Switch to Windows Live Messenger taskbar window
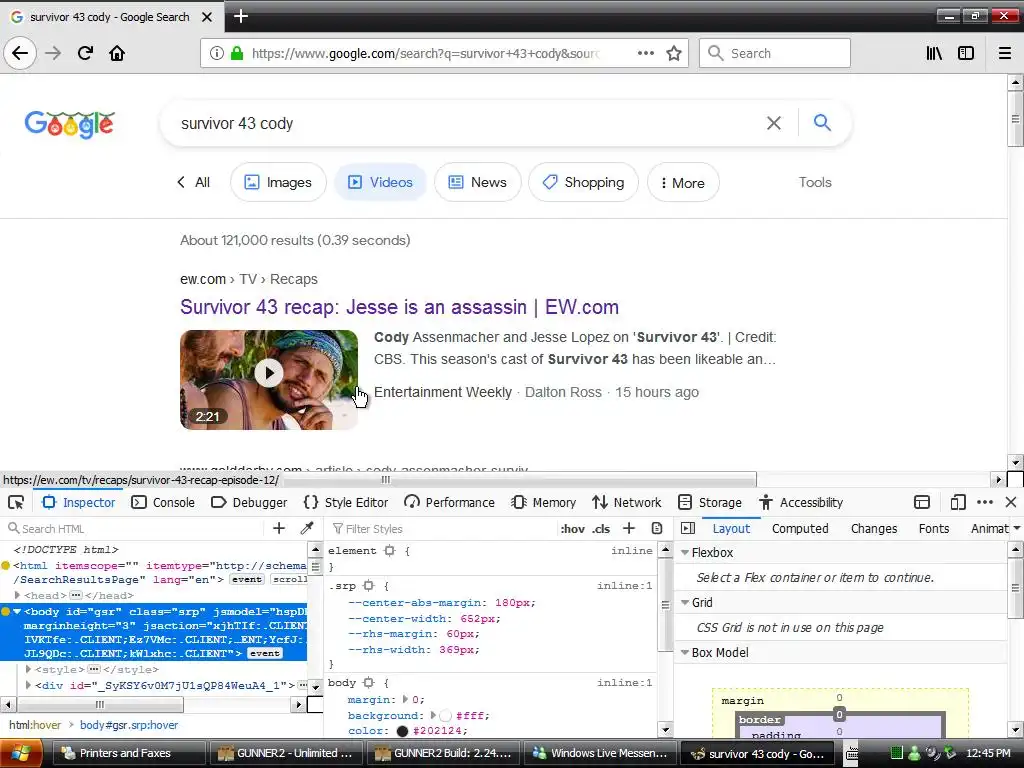1024x768 pixels. click(x=600, y=753)
